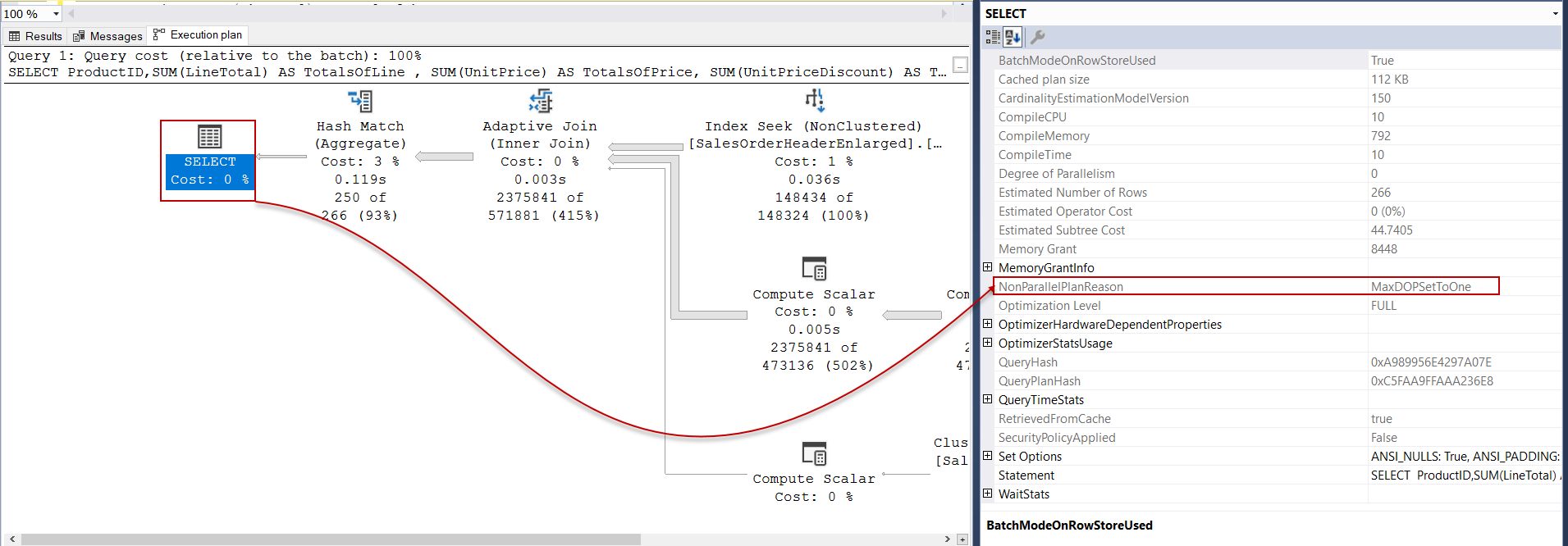Expand the MemoryGrantInfo property

[x=987, y=267]
